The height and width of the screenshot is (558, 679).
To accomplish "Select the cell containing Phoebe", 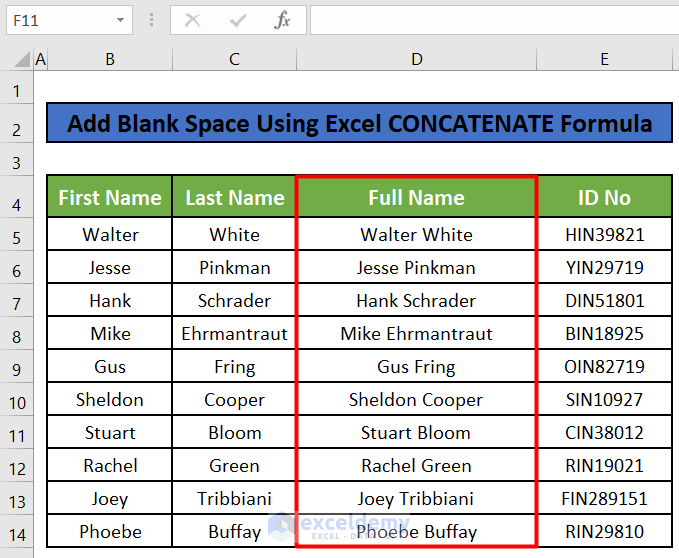I will [x=110, y=531].
